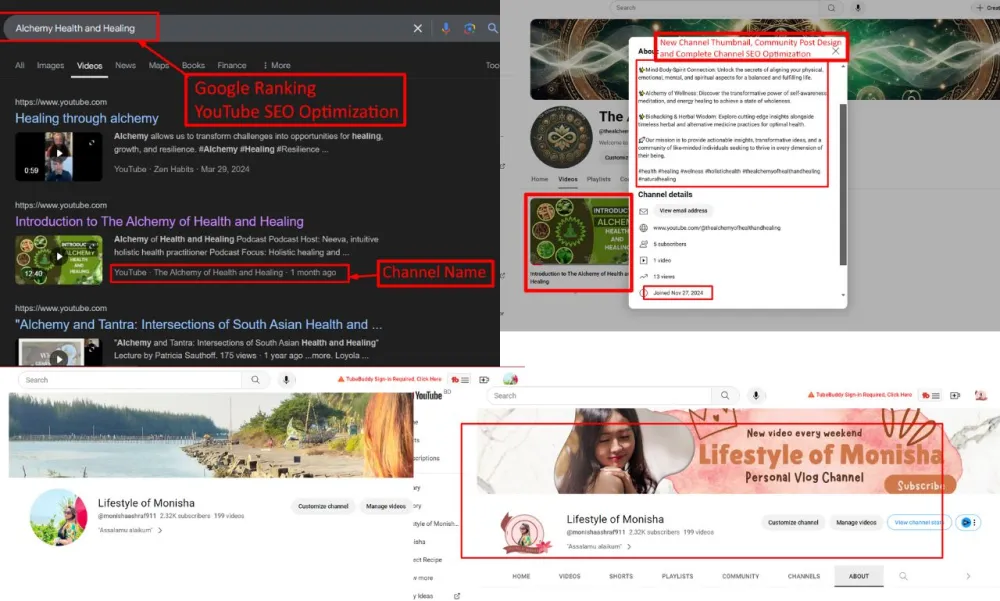This screenshot has width=1000, height=601.
Task: Click mic icon above the beach banner
Action: 286,380
